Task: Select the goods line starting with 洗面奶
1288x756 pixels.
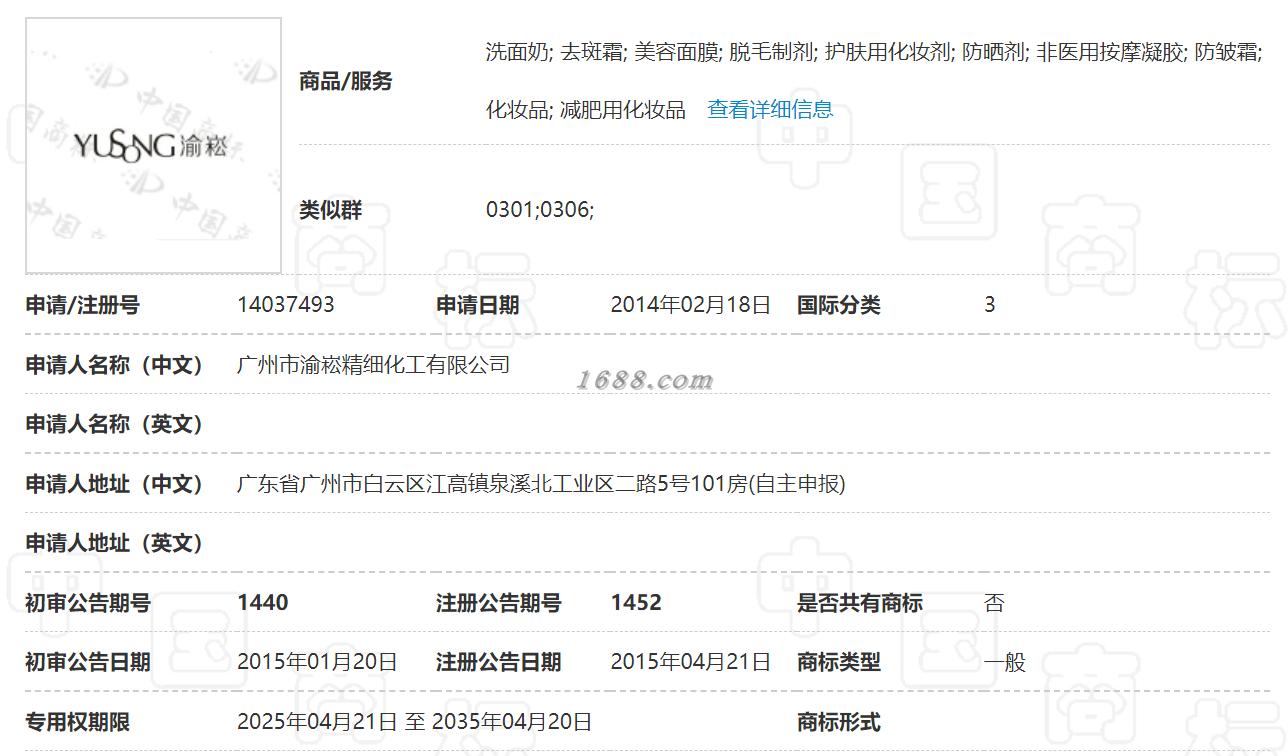Action: [874, 53]
